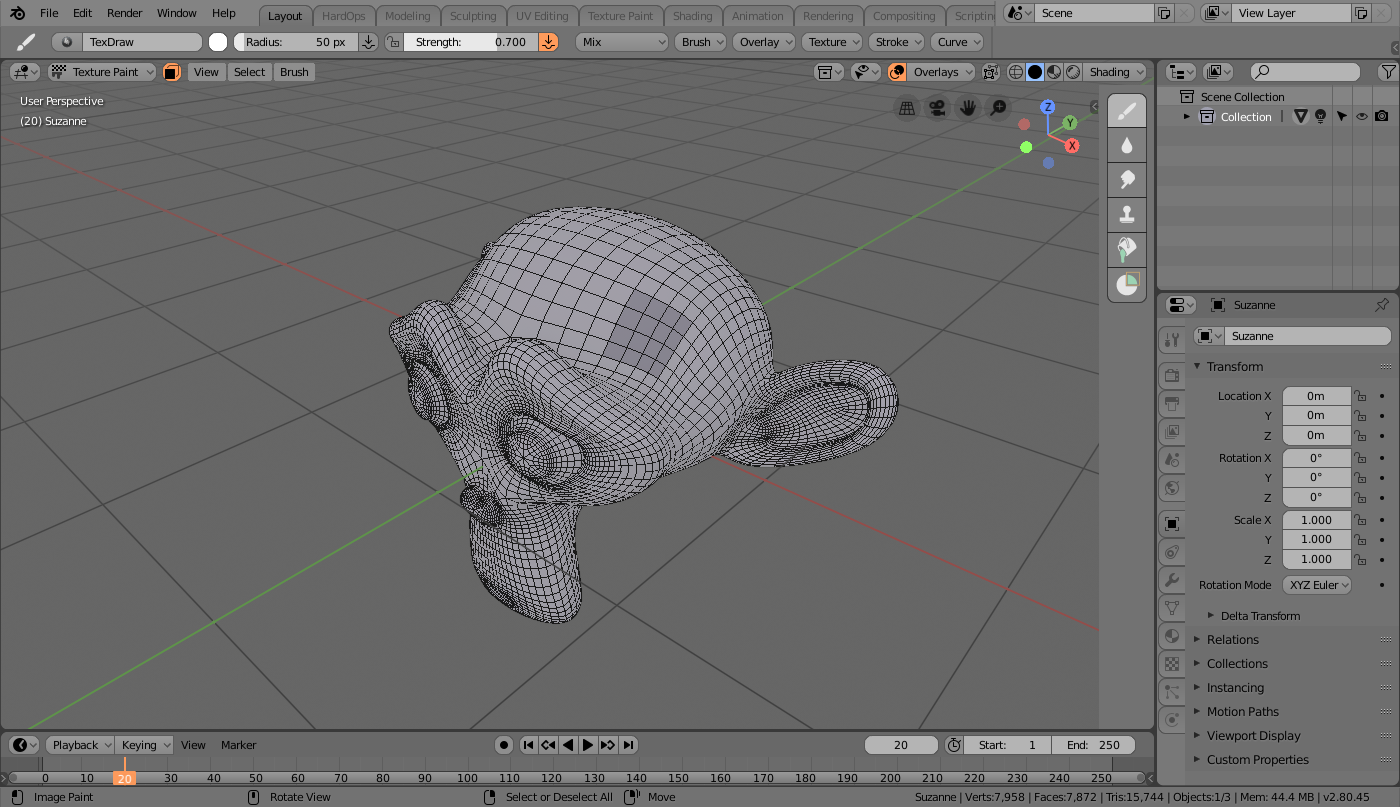Image resolution: width=1400 pixels, height=807 pixels.
Task: Open the Shading options dropdown
Action: pos(1116,72)
